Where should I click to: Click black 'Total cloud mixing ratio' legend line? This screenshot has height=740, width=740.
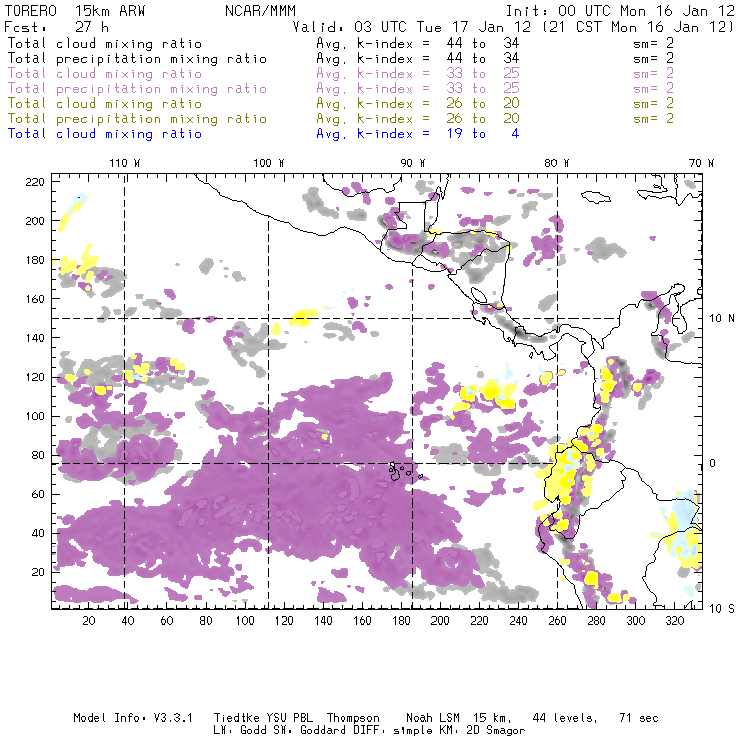tap(105, 43)
